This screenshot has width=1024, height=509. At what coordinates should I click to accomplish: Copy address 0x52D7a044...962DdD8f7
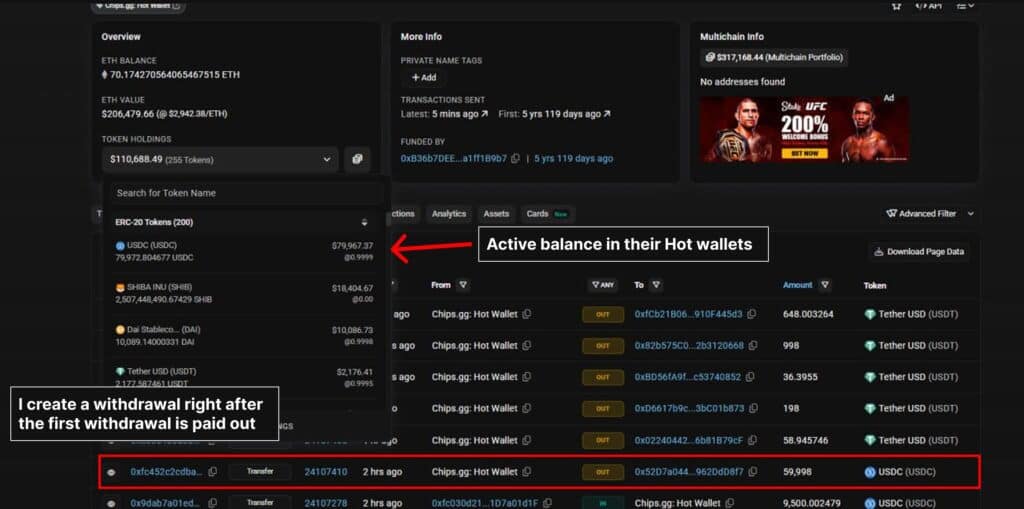pyautogui.click(x=753, y=472)
